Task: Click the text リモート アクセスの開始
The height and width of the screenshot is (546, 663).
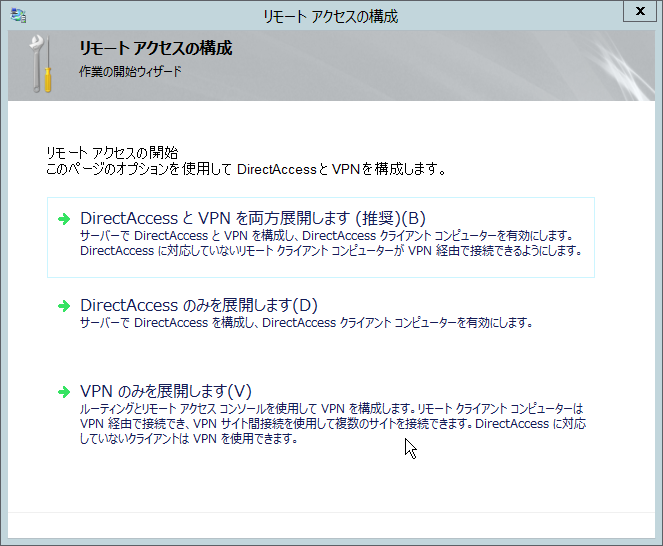Action: [112, 153]
